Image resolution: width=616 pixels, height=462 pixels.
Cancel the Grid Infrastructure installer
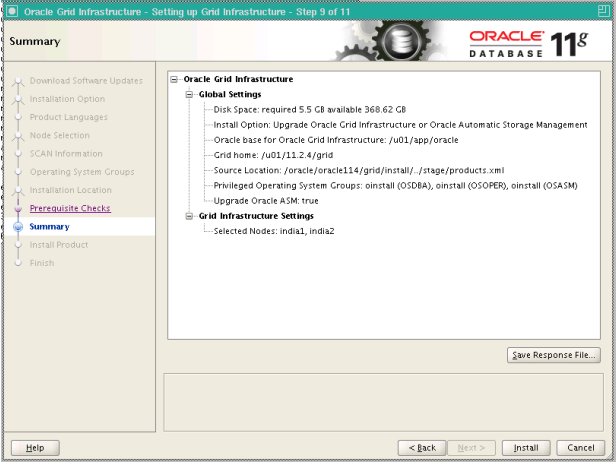580,447
